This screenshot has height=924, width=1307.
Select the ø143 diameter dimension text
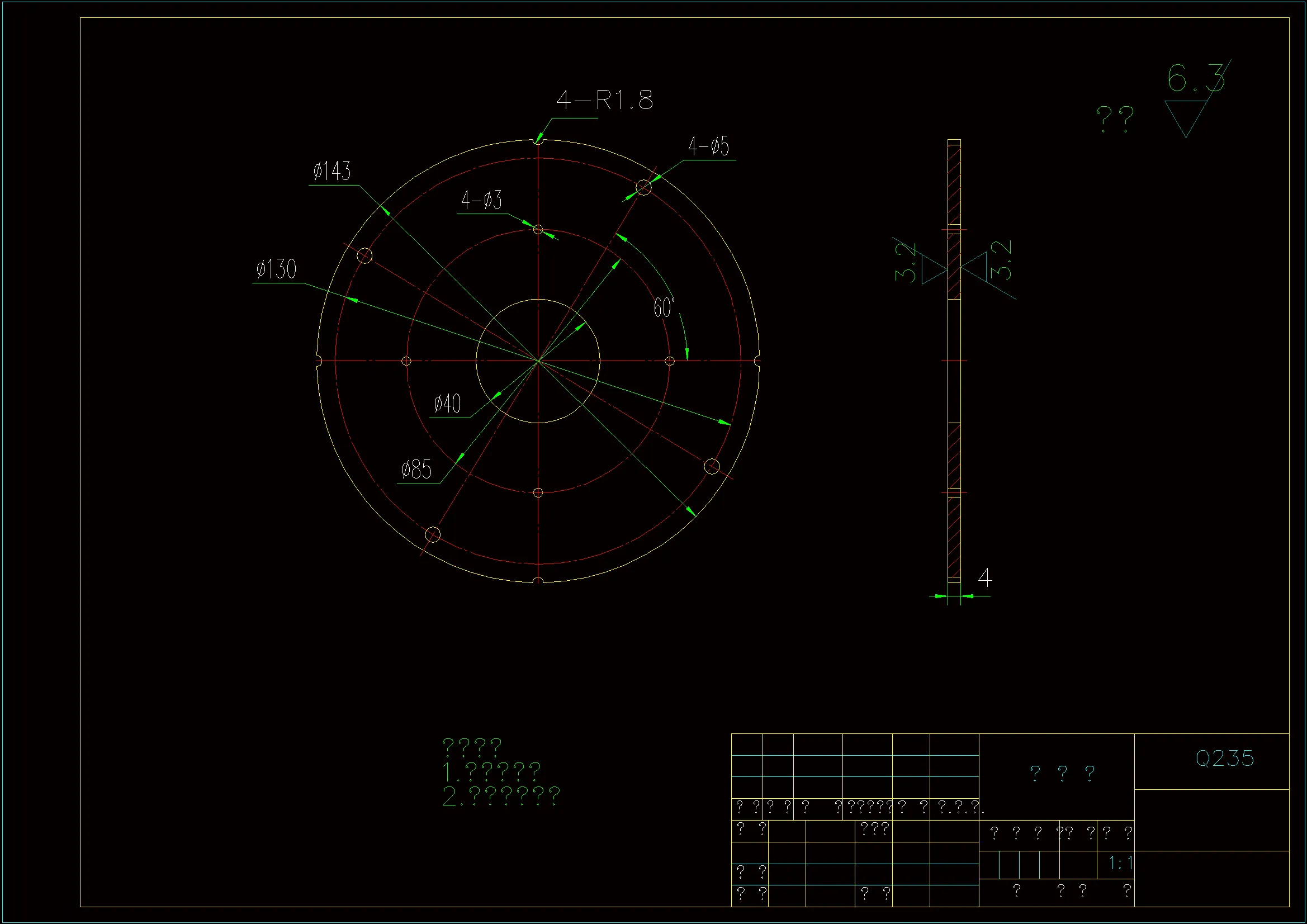coord(332,172)
